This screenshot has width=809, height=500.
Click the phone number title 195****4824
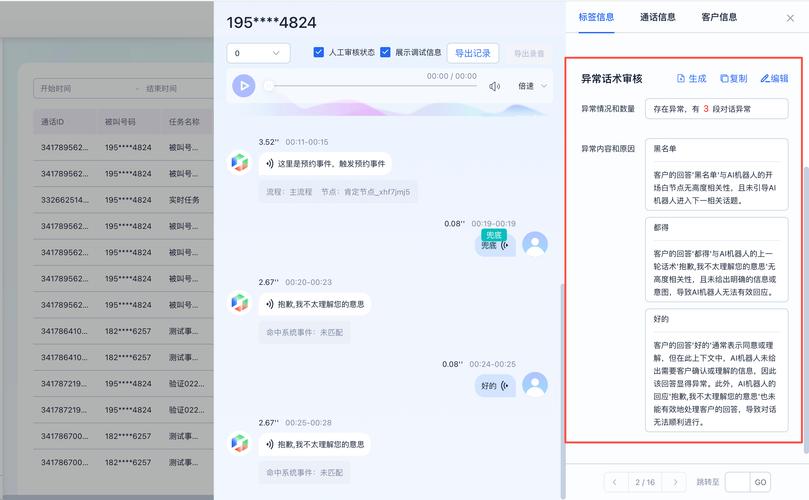(x=271, y=23)
